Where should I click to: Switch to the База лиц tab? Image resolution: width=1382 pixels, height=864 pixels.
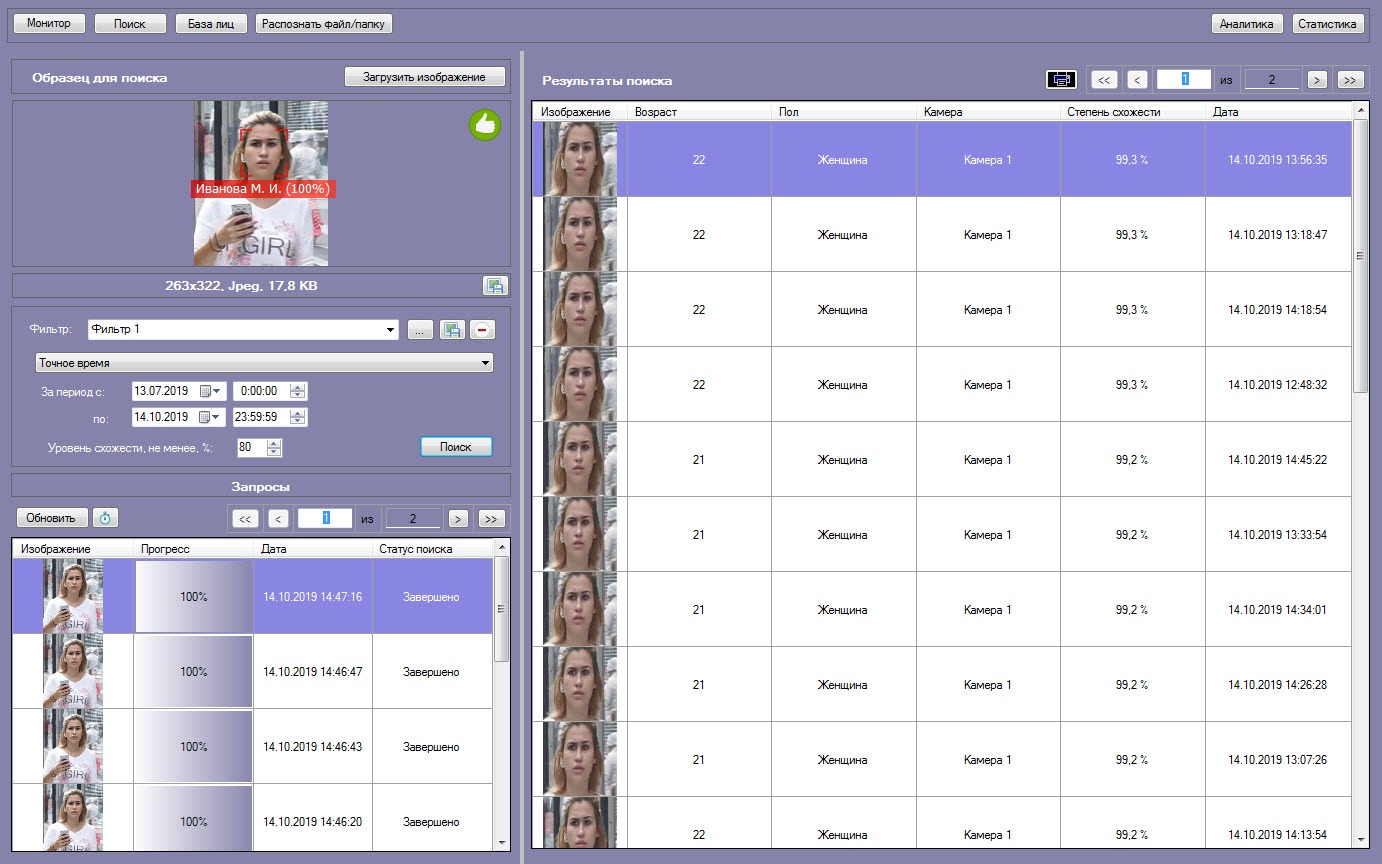211,23
